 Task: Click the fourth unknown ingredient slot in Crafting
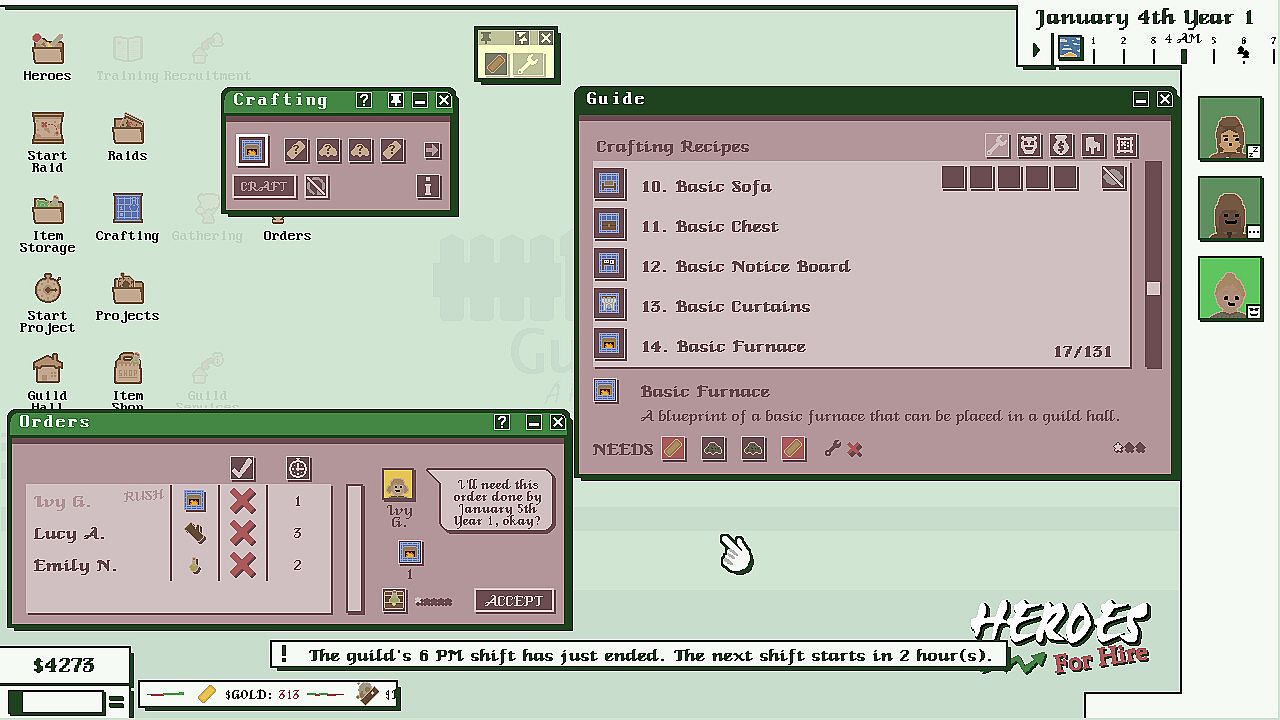(392, 150)
